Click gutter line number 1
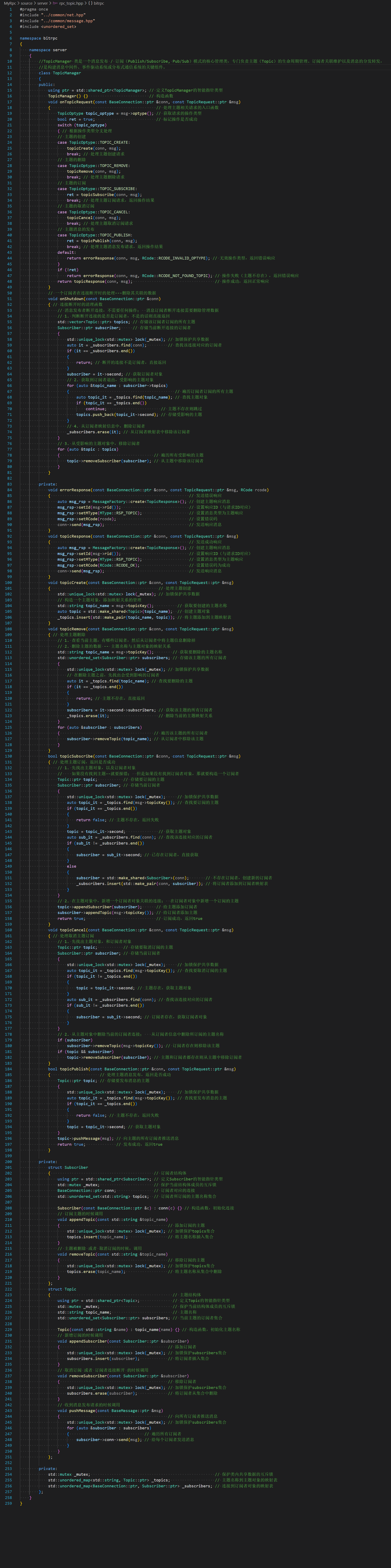The image size is (391, 1568). pyautogui.click(x=10, y=9)
